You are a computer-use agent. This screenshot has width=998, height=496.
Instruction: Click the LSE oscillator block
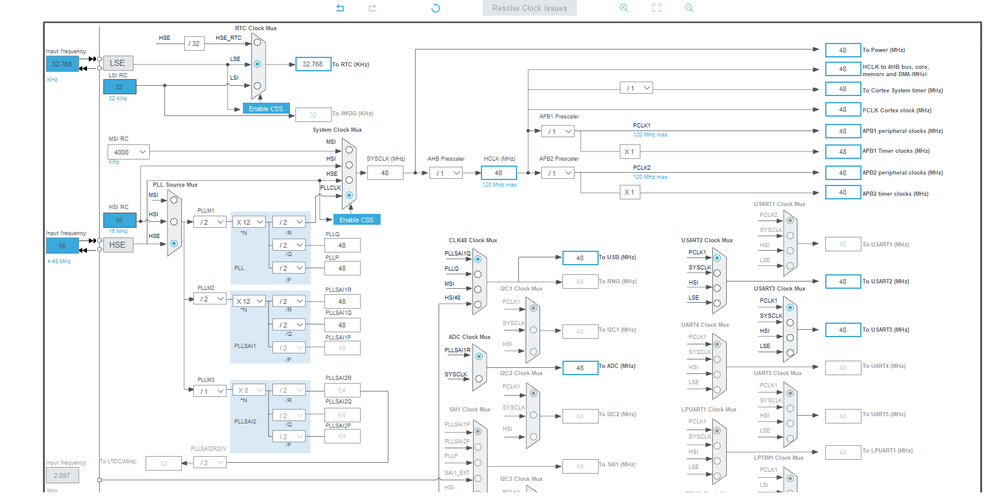tap(118, 62)
